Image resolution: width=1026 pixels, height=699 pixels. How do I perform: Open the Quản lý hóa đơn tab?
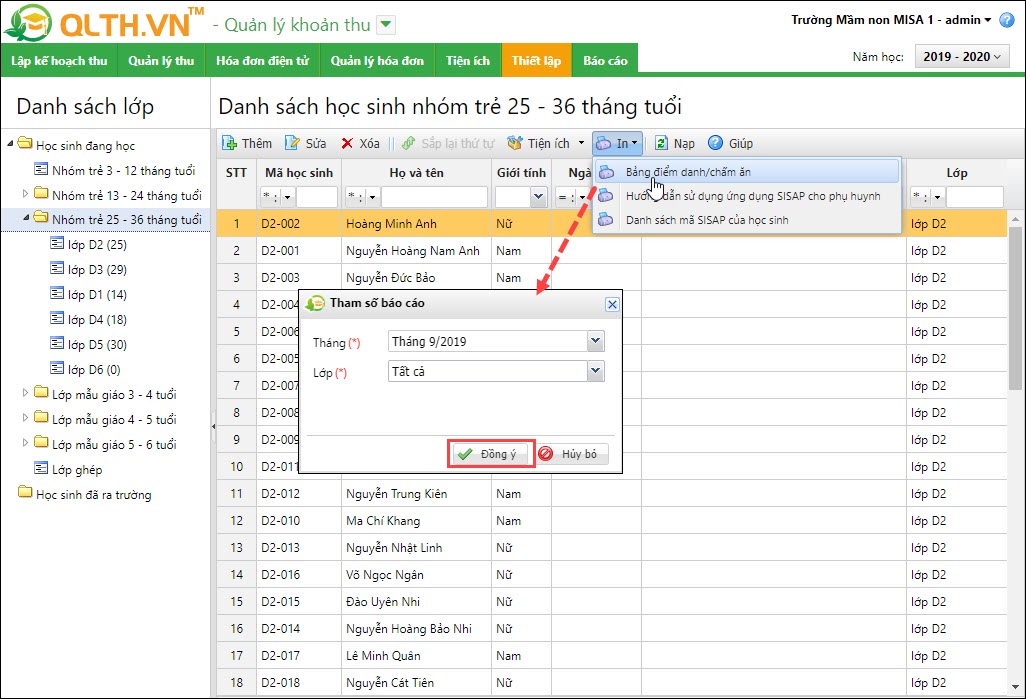pos(377,61)
